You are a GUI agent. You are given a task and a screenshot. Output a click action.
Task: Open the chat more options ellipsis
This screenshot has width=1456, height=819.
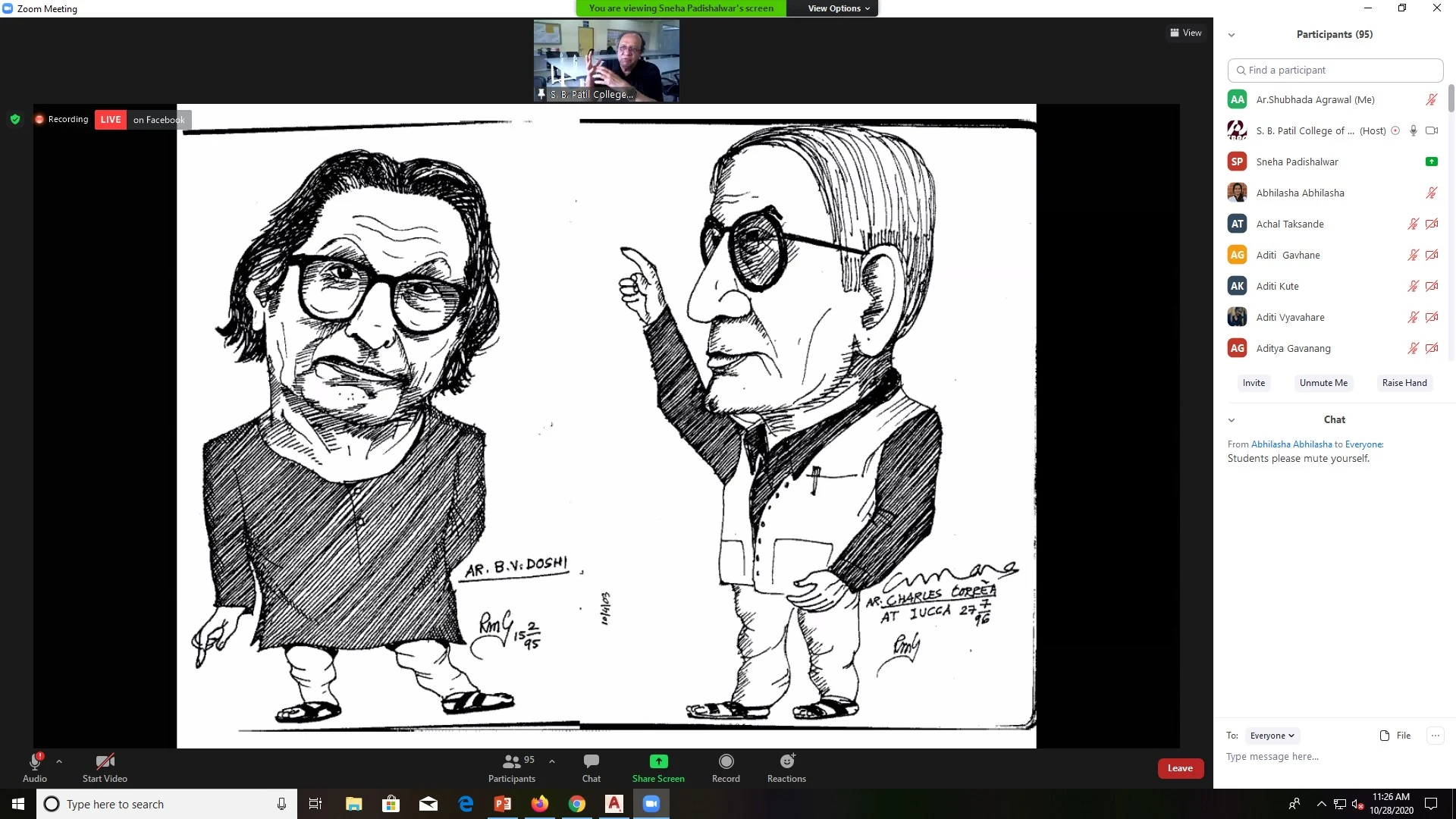click(1435, 736)
